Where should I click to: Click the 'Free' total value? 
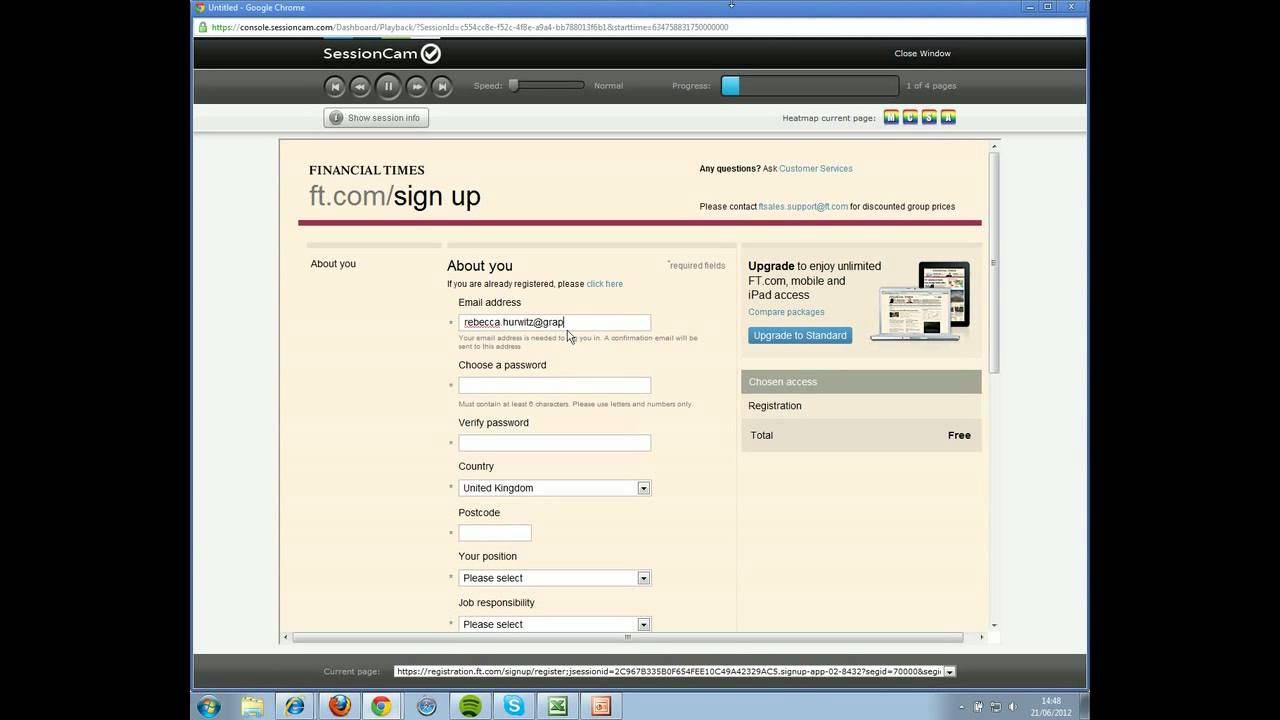pos(959,436)
